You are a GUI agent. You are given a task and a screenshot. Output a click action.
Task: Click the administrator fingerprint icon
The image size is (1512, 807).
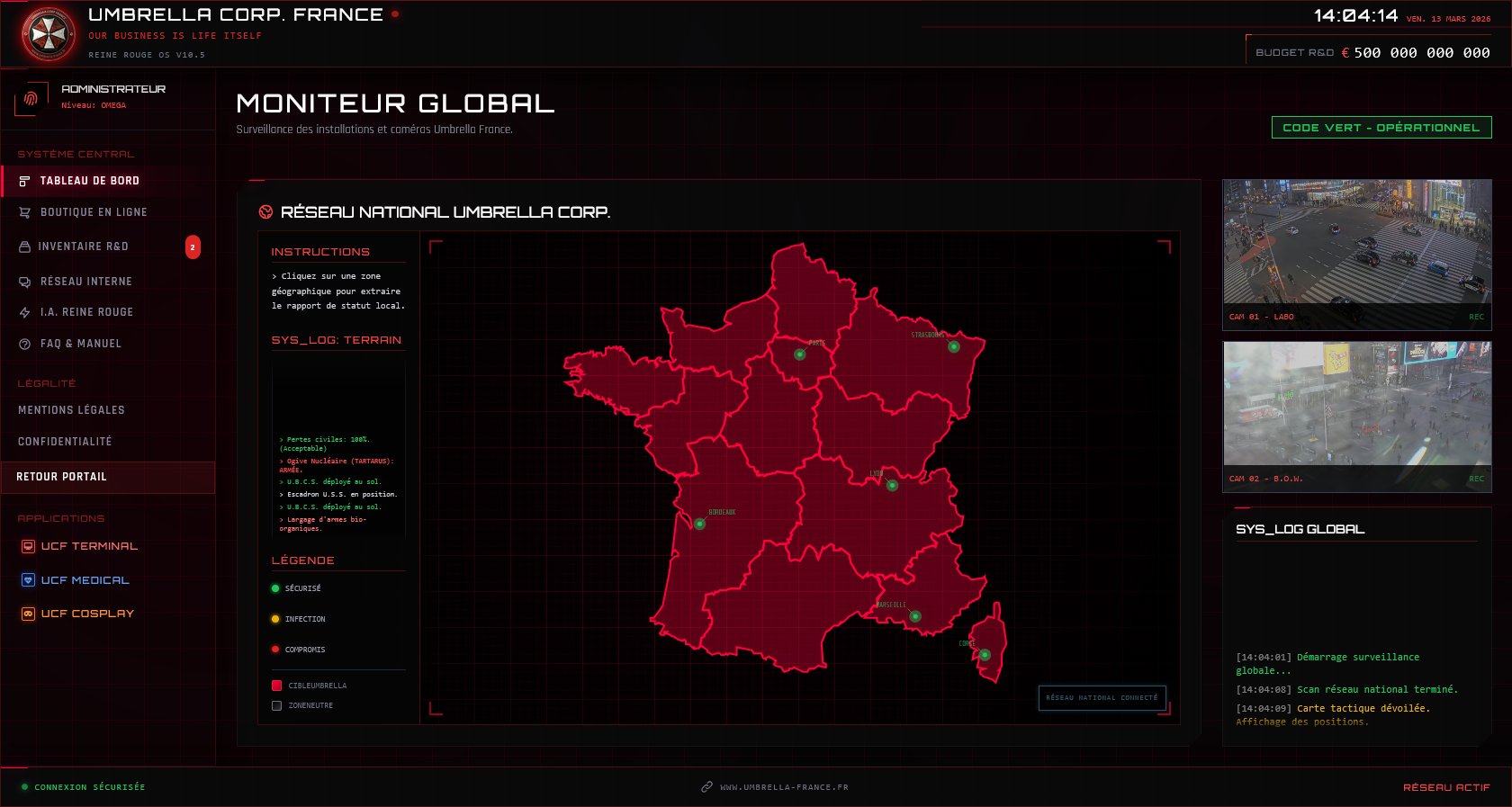pos(31,98)
